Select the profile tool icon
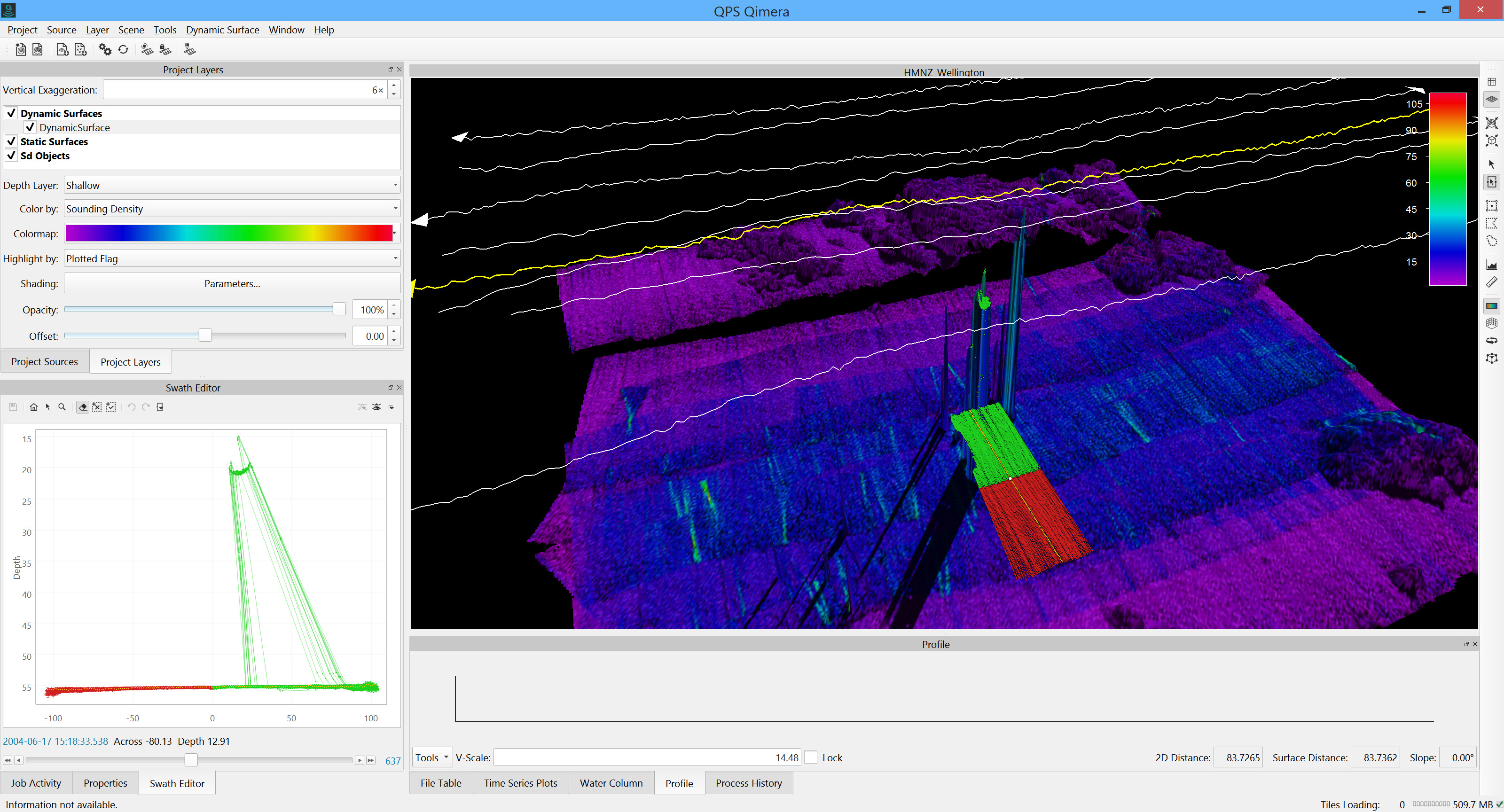The image size is (1504, 812). click(1491, 265)
